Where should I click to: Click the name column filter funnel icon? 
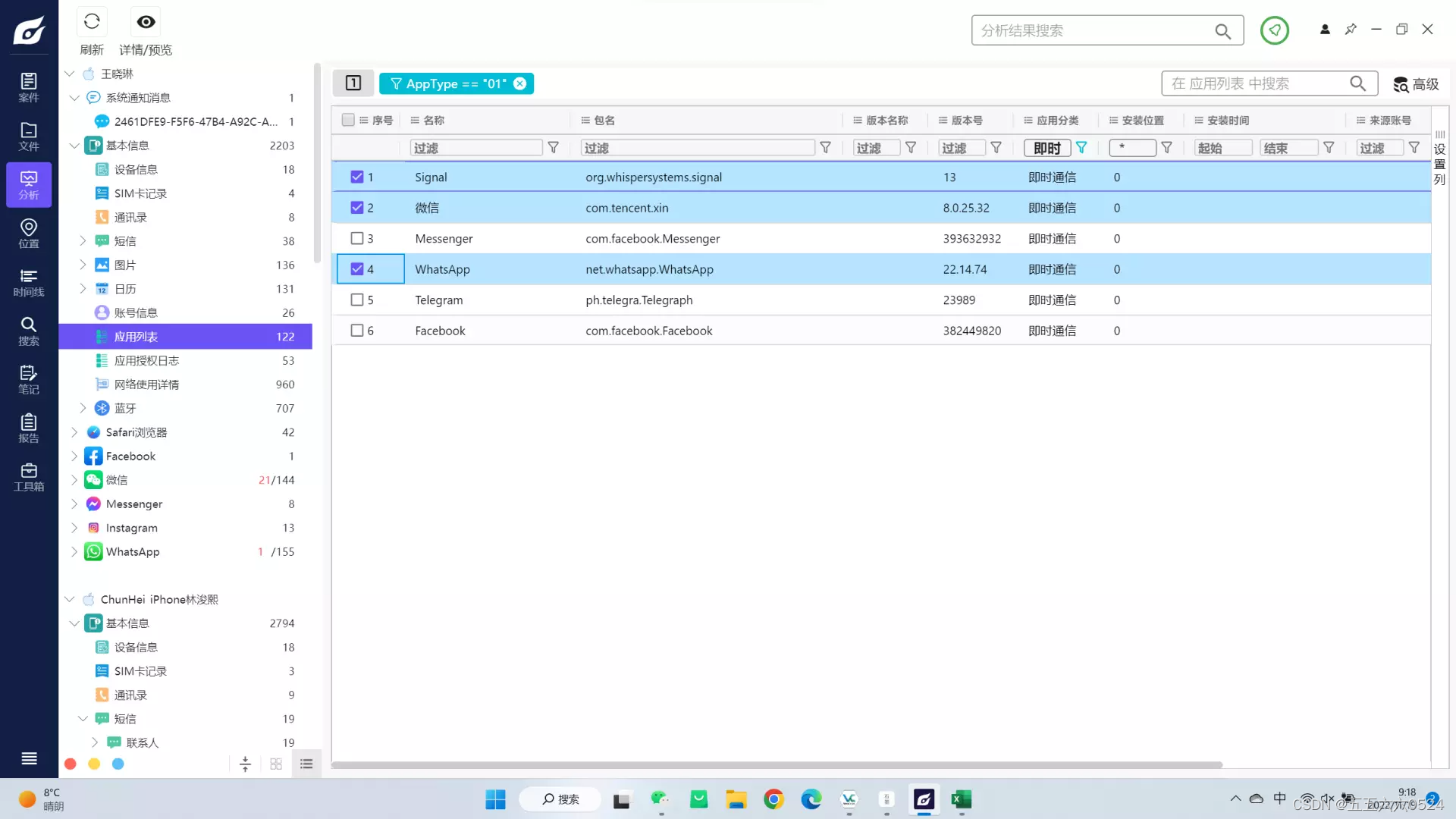point(554,148)
